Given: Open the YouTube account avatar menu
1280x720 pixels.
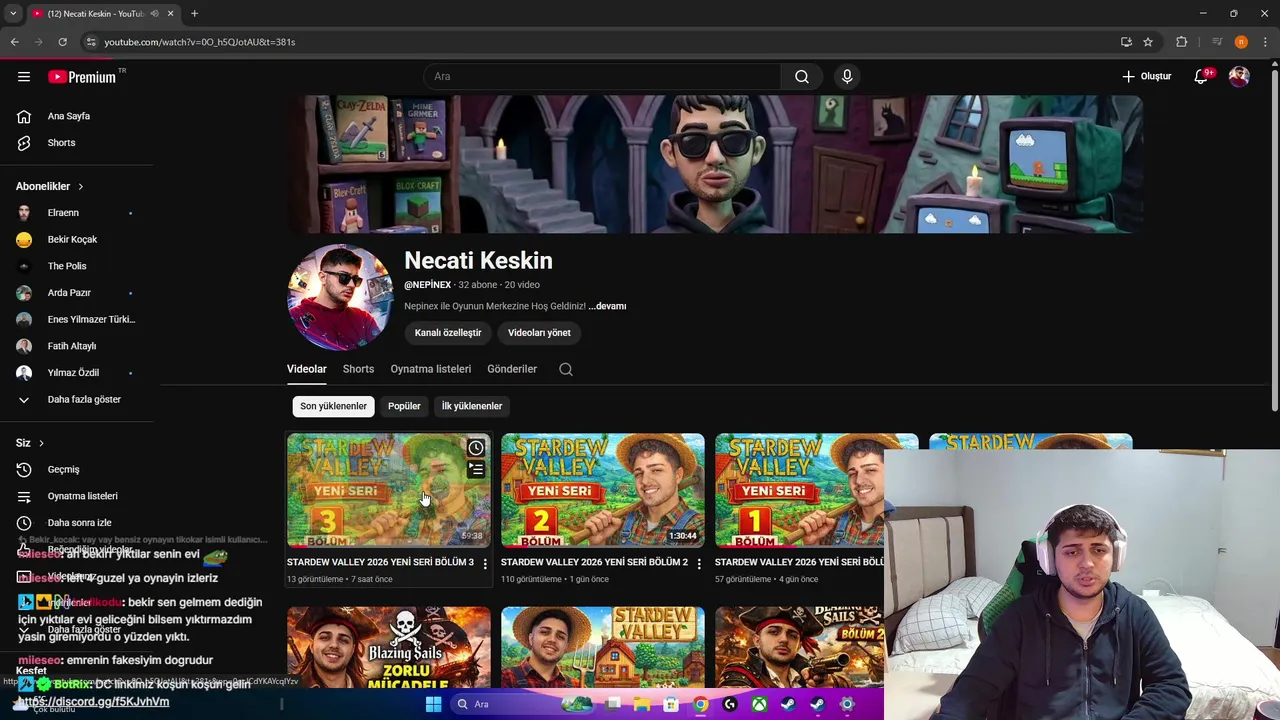Looking at the screenshot, I should [x=1239, y=77].
